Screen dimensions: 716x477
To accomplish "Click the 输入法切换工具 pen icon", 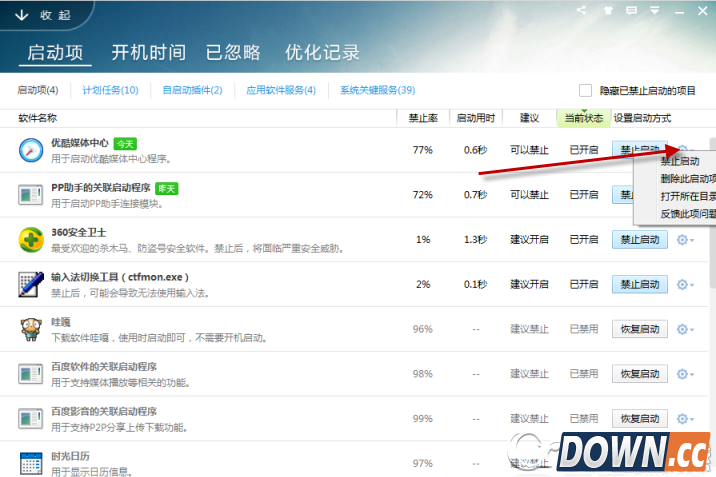I will click(x=30, y=284).
